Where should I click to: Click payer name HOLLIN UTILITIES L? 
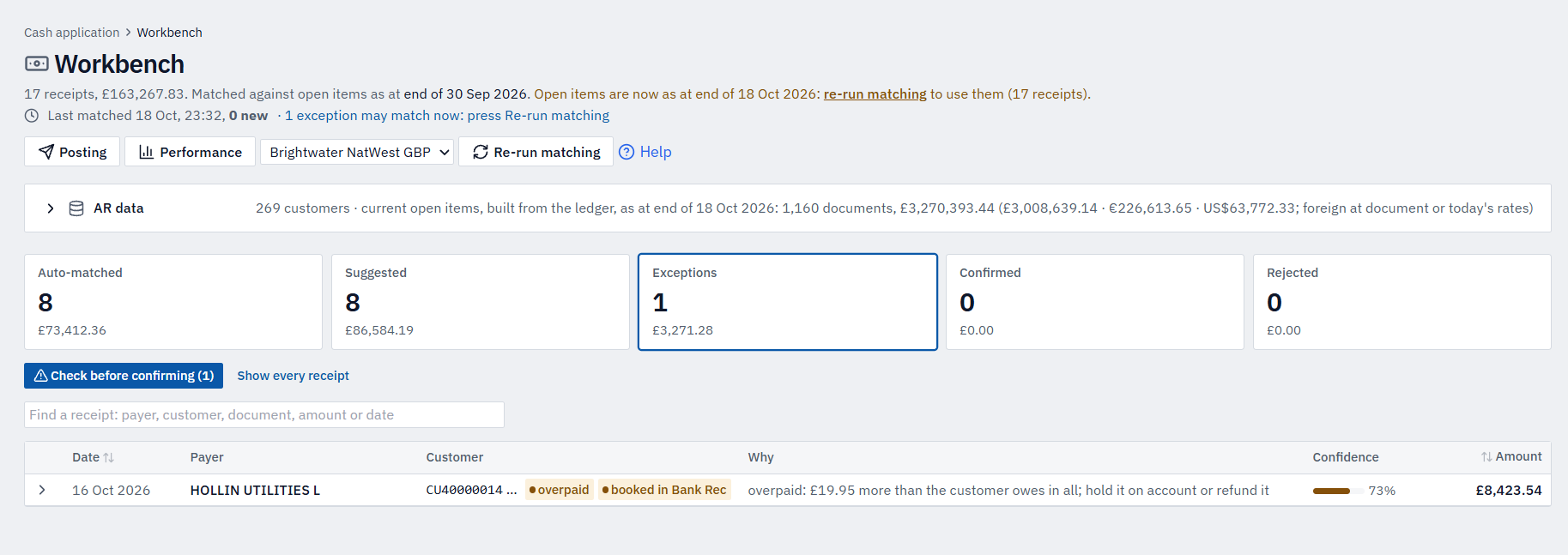pyautogui.click(x=255, y=491)
